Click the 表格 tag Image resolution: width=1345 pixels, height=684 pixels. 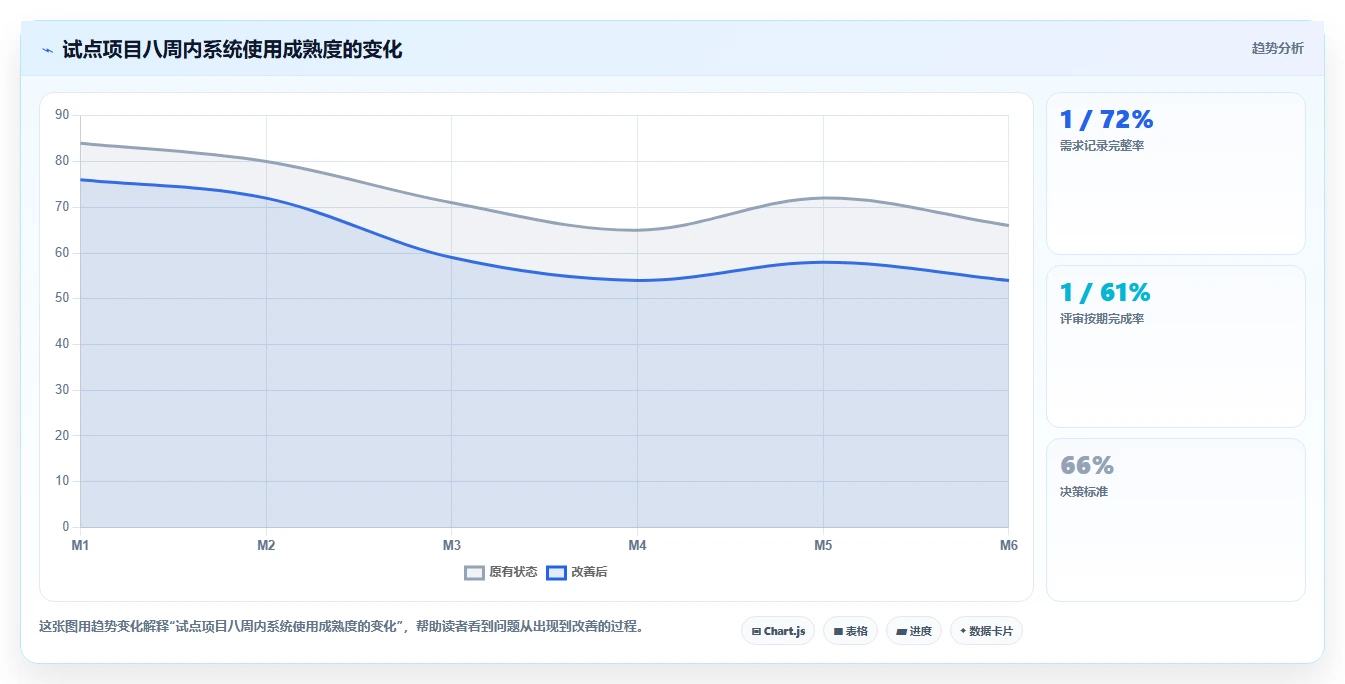pyautogui.click(x=850, y=631)
